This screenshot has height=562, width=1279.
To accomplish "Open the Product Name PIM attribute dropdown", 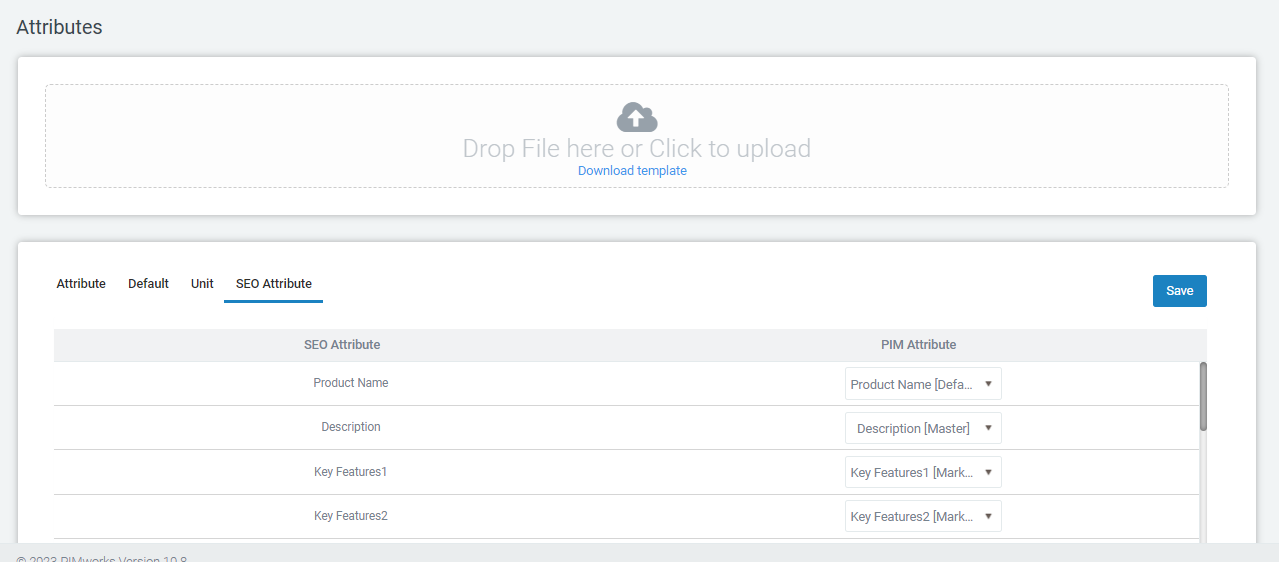I will pos(923,384).
